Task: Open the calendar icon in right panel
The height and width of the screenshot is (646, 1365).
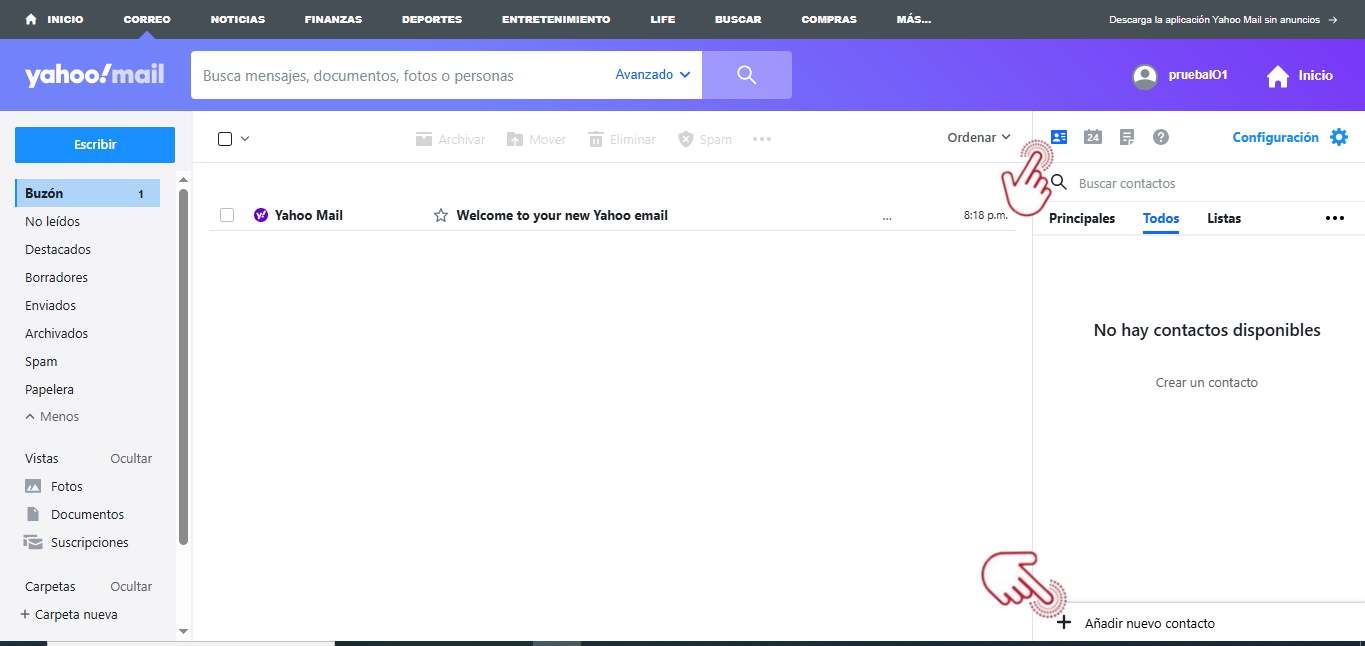Action: click(x=1093, y=137)
